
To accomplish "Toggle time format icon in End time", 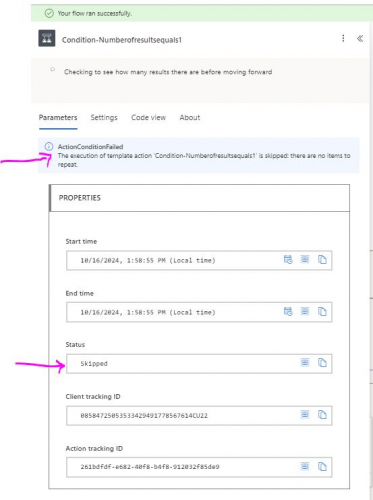I will tap(288, 311).
